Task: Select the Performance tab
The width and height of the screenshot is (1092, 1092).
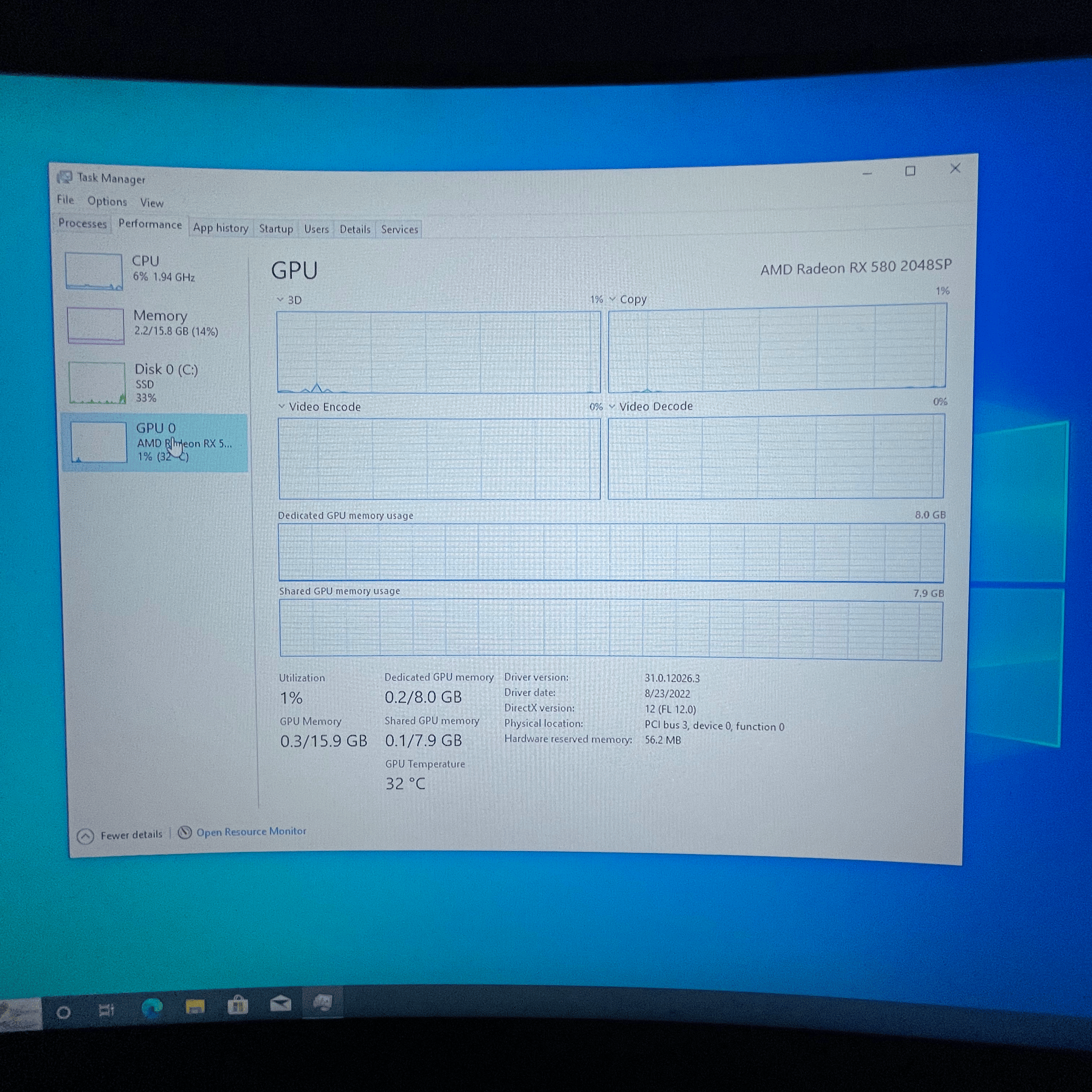Action: [x=150, y=224]
